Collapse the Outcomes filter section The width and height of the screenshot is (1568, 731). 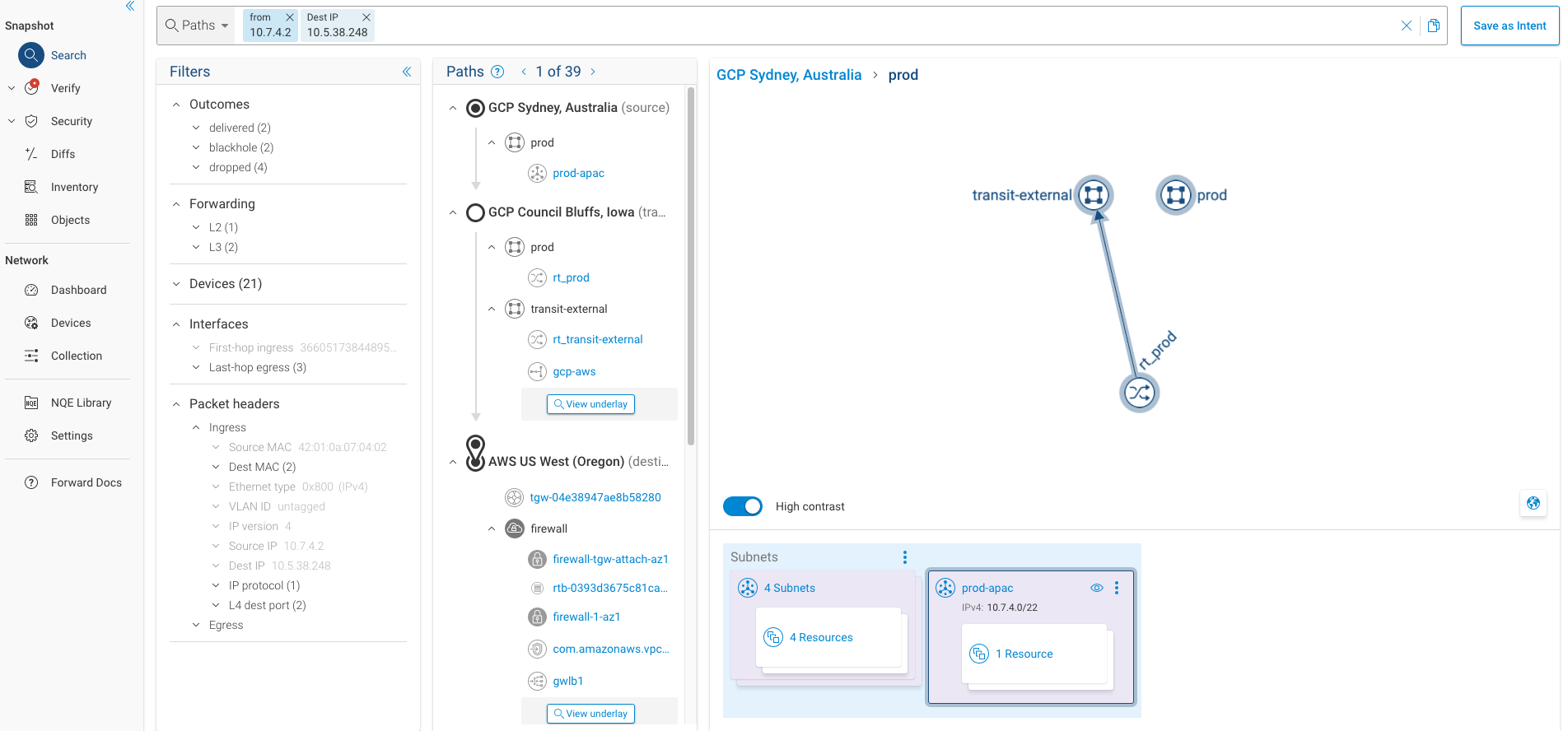click(x=176, y=105)
